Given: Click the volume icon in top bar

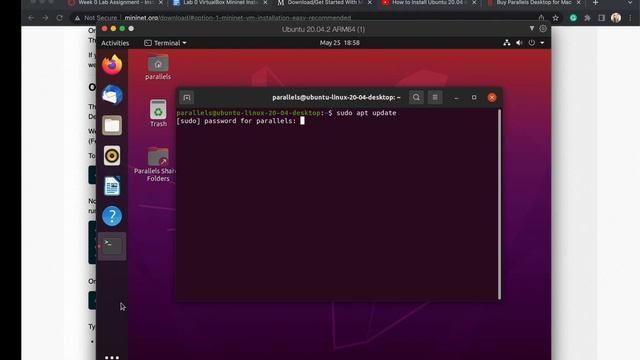Looking at the screenshot, I should pos(519,42).
